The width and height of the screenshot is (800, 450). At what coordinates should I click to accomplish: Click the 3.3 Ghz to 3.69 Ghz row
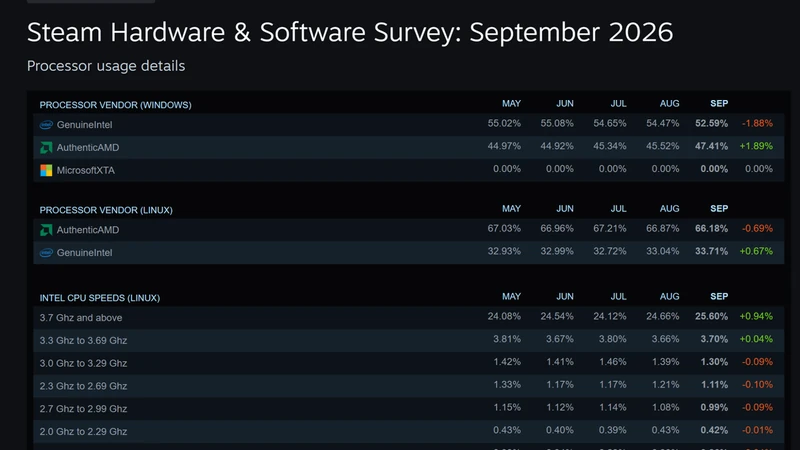(x=408, y=340)
